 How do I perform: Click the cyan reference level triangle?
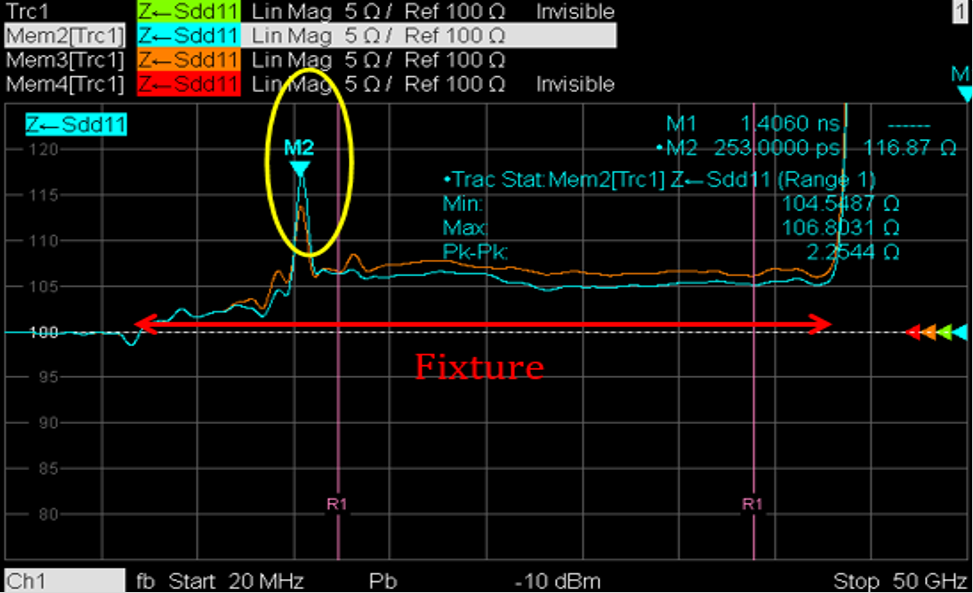coord(960,333)
